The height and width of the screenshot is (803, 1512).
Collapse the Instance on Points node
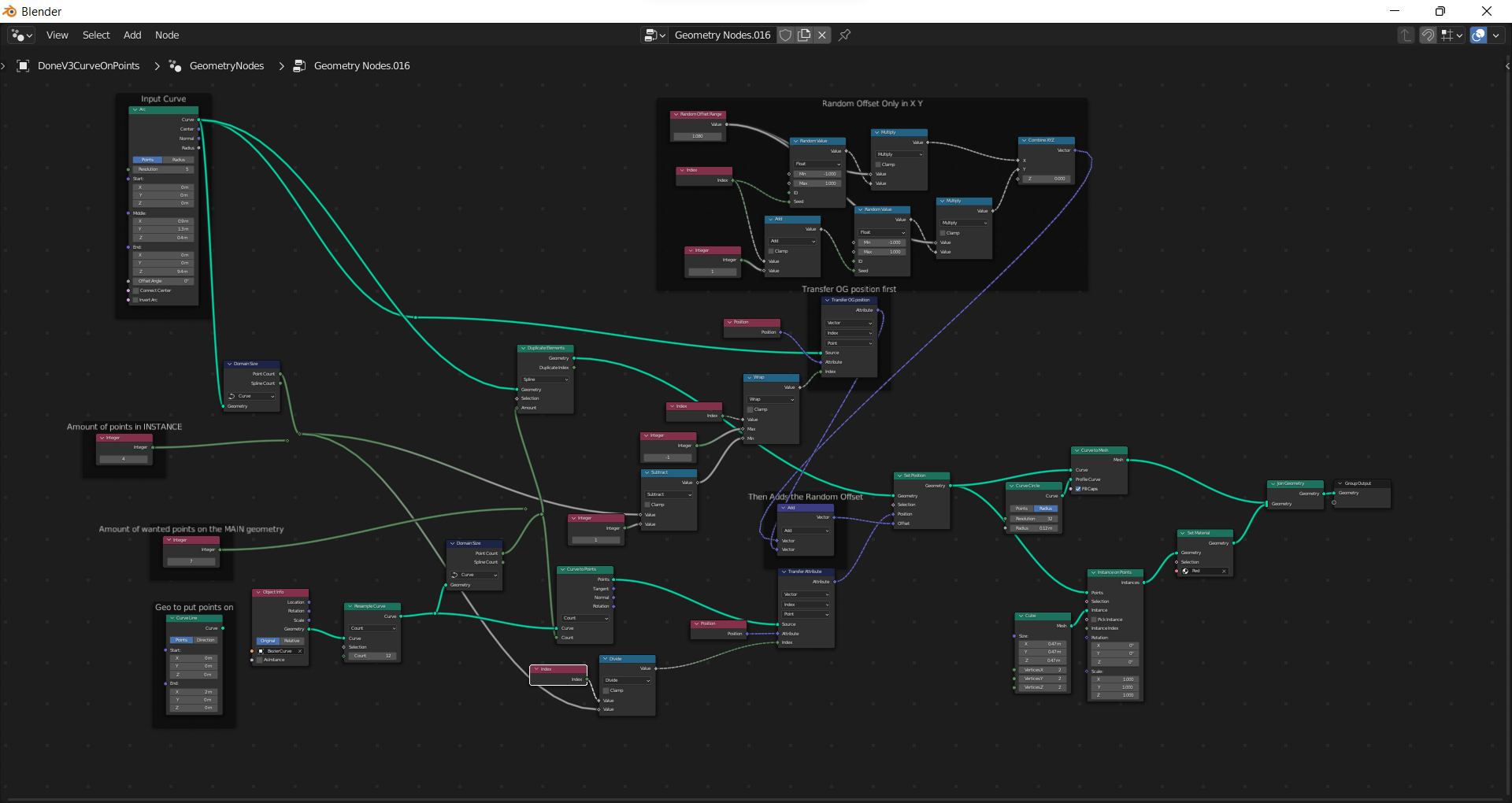click(x=1093, y=572)
